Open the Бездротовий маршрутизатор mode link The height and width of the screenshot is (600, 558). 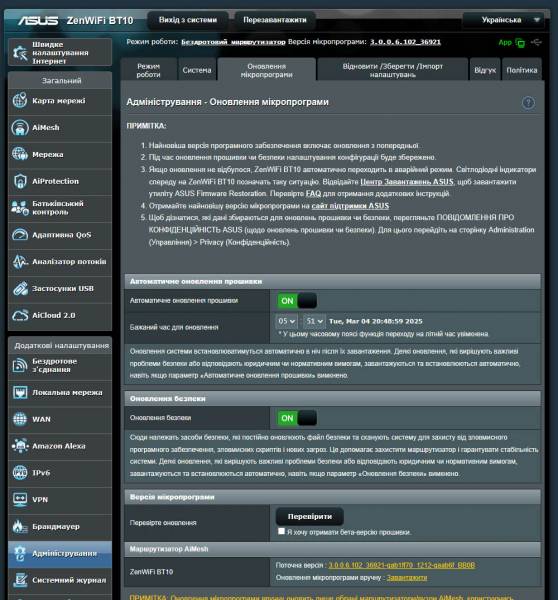(x=233, y=42)
